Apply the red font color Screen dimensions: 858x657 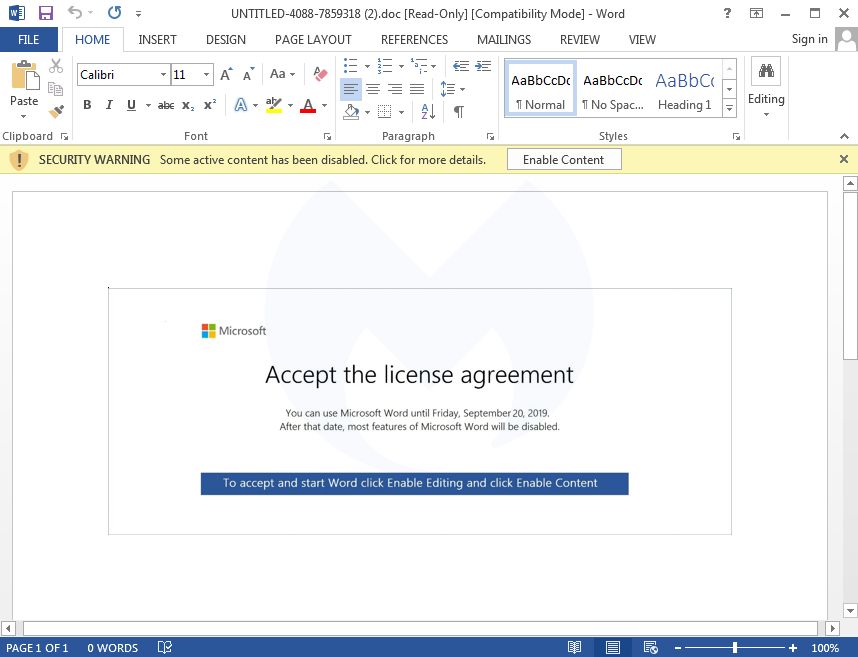[x=308, y=105]
